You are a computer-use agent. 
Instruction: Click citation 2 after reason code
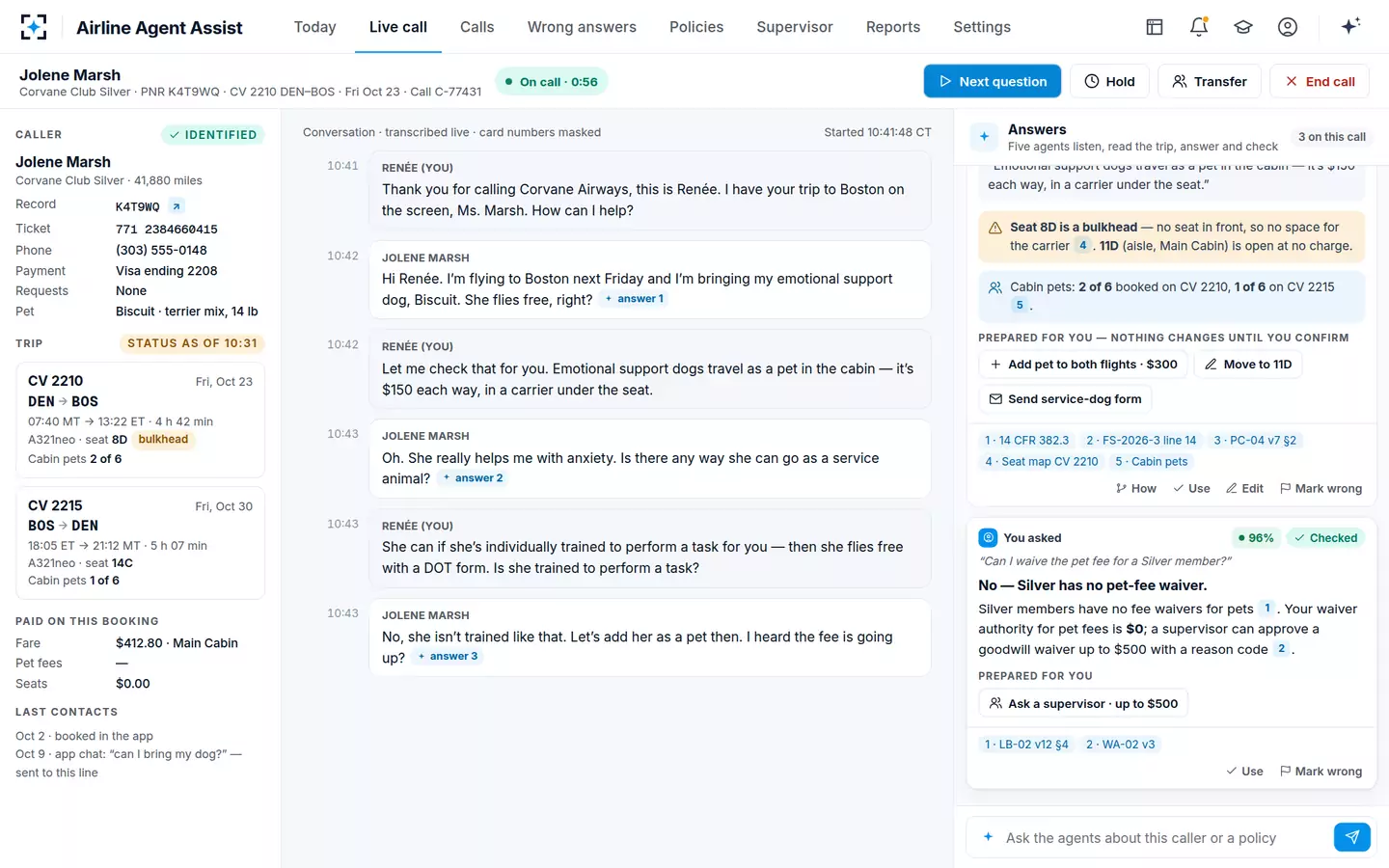coord(1281,649)
